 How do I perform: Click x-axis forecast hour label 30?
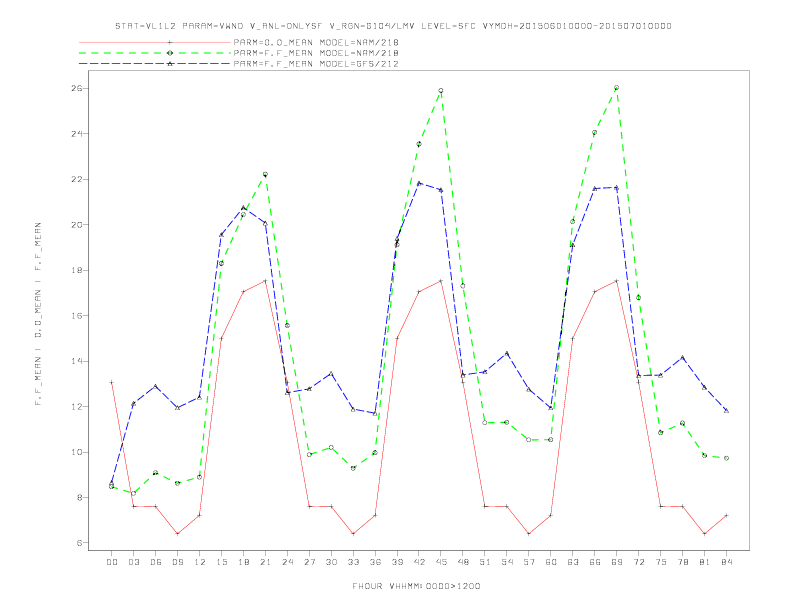(x=331, y=562)
